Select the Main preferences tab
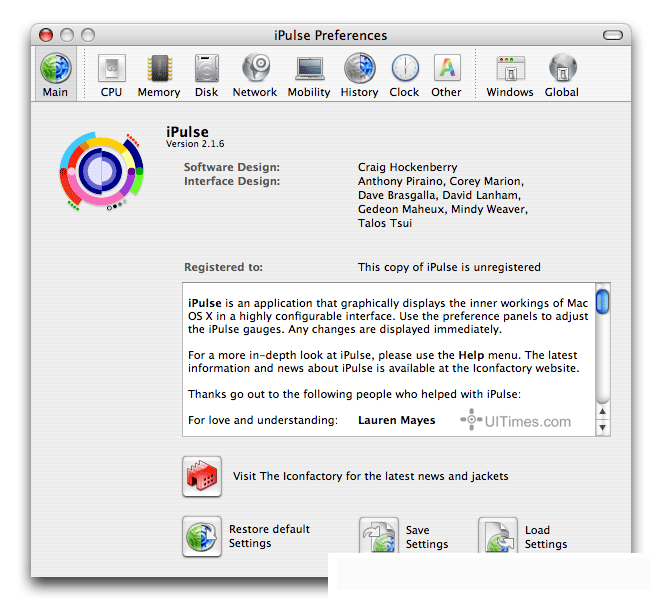Screen dimensions: 660x605 click(x=55, y=75)
